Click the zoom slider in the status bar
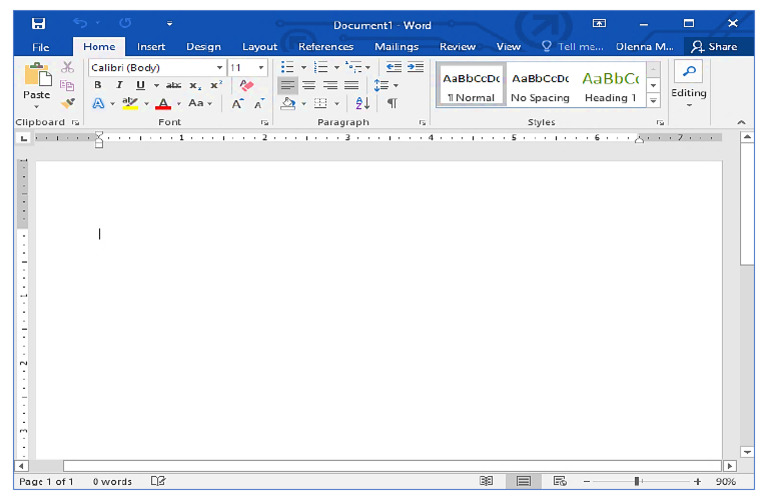The width and height of the screenshot is (768, 503). click(x=637, y=481)
